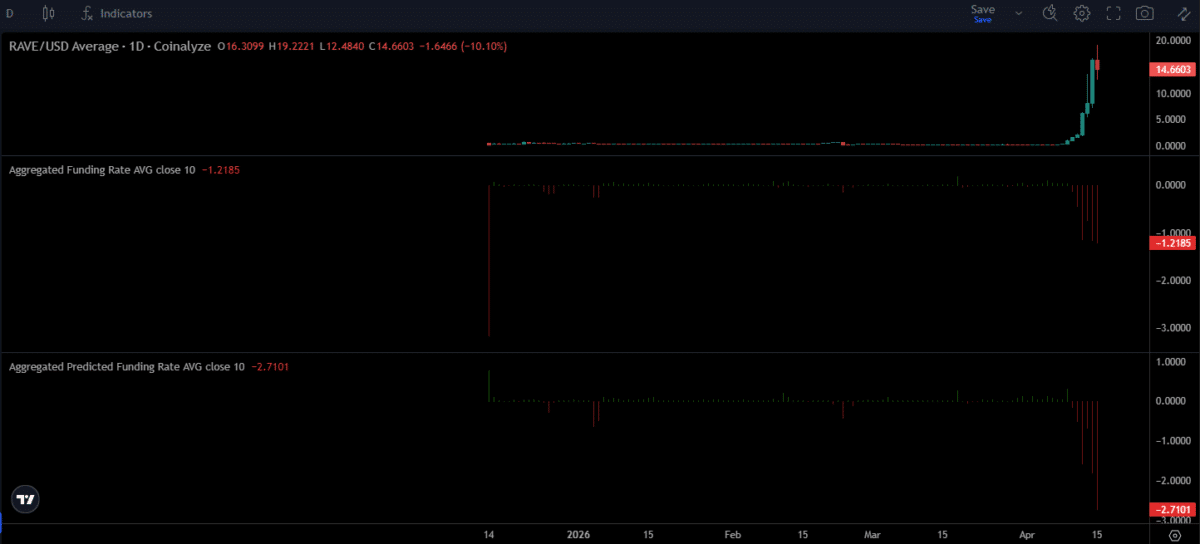Click the -1.2185 funding rate value tag on axis

(x=1172, y=243)
